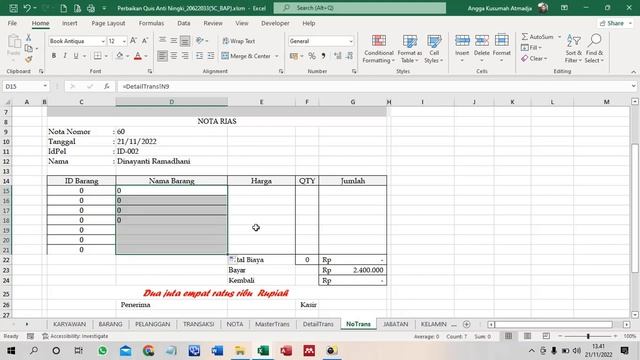Open the Format cells menu
The height and width of the screenshot is (360, 640).
(502, 49)
